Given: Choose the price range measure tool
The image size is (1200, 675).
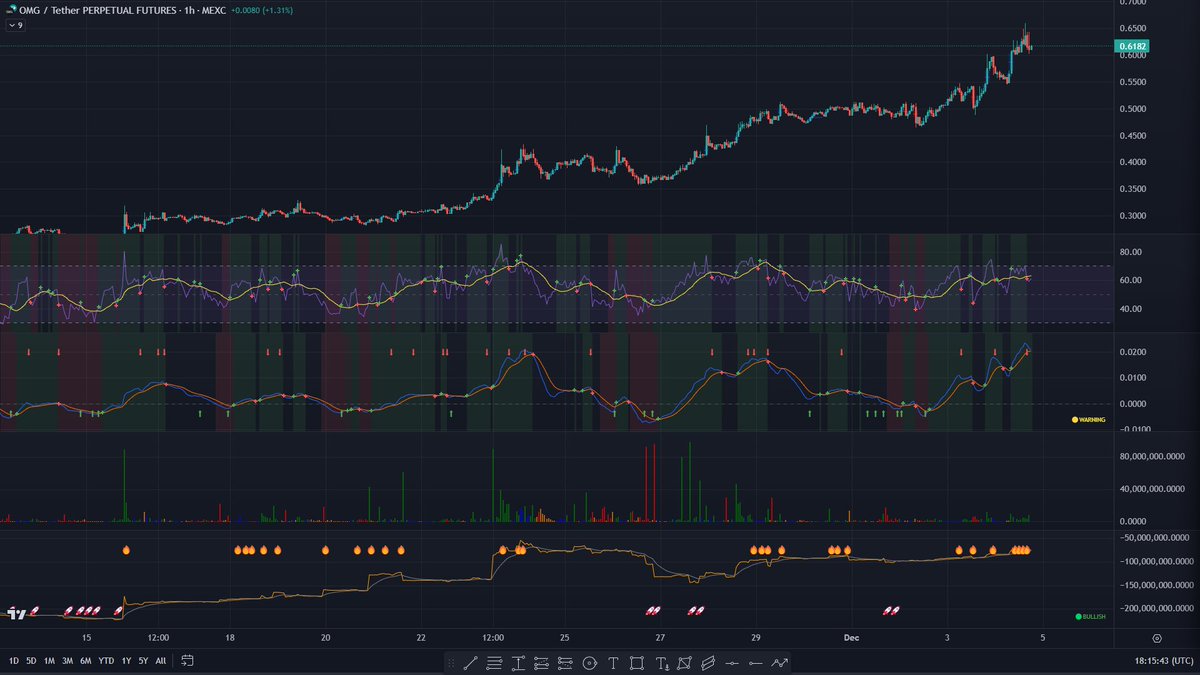Looking at the screenshot, I should (x=518, y=662).
